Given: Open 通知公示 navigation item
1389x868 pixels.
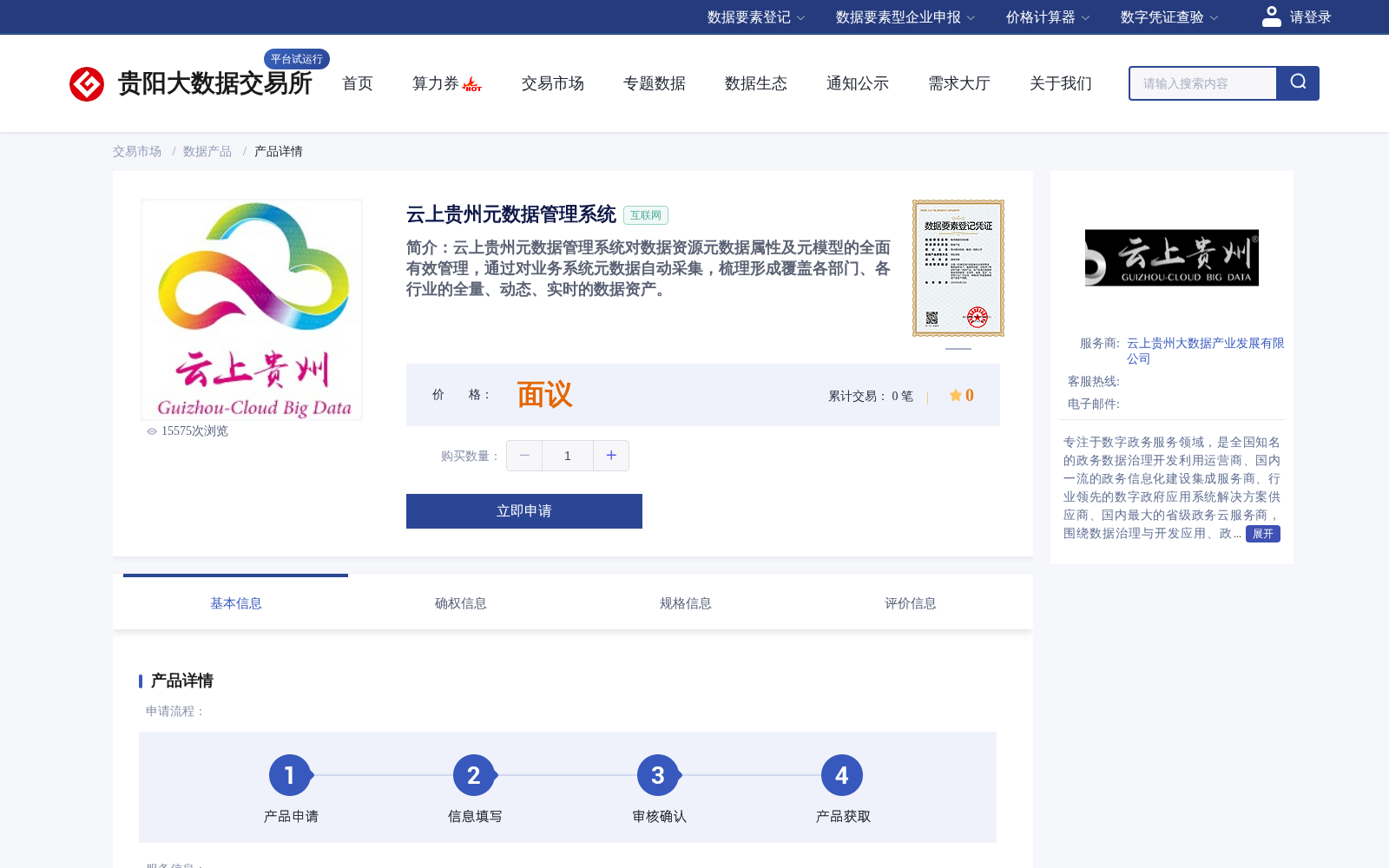Looking at the screenshot, I should 858,83.
